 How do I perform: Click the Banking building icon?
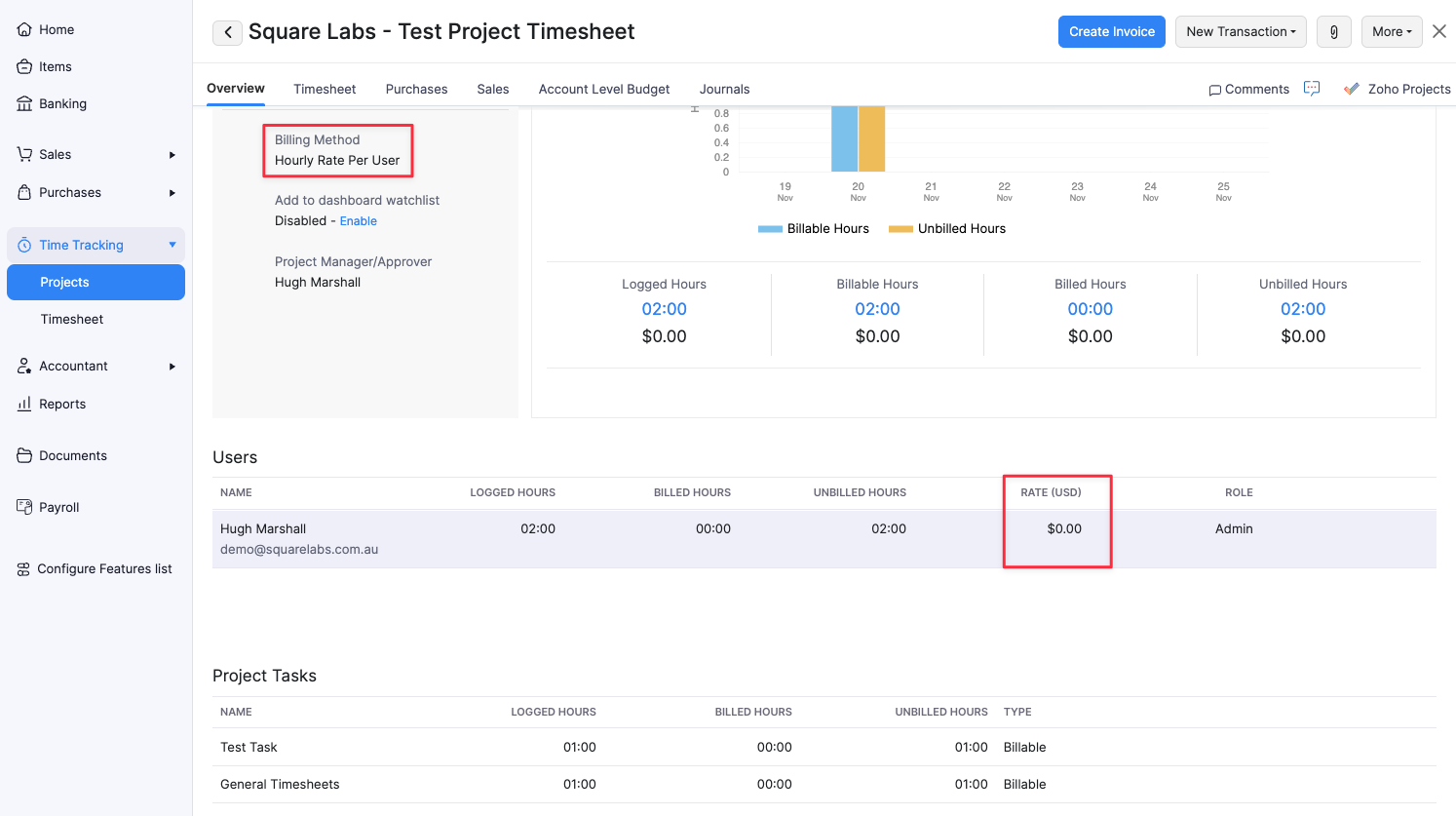click(x=24, y=103)
